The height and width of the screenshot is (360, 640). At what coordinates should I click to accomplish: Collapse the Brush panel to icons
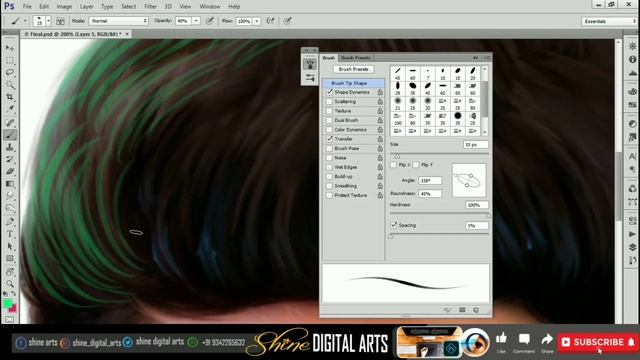click(476, 58)
